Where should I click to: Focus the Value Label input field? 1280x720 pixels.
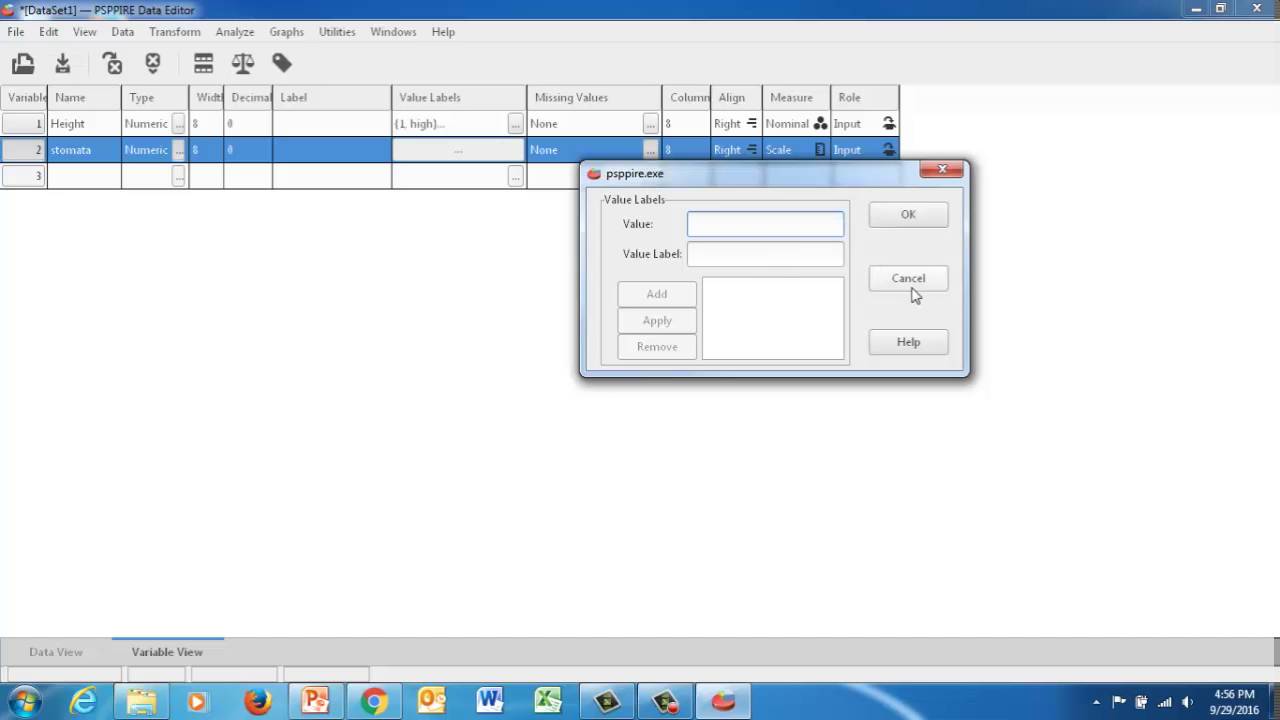click(765, 254)
